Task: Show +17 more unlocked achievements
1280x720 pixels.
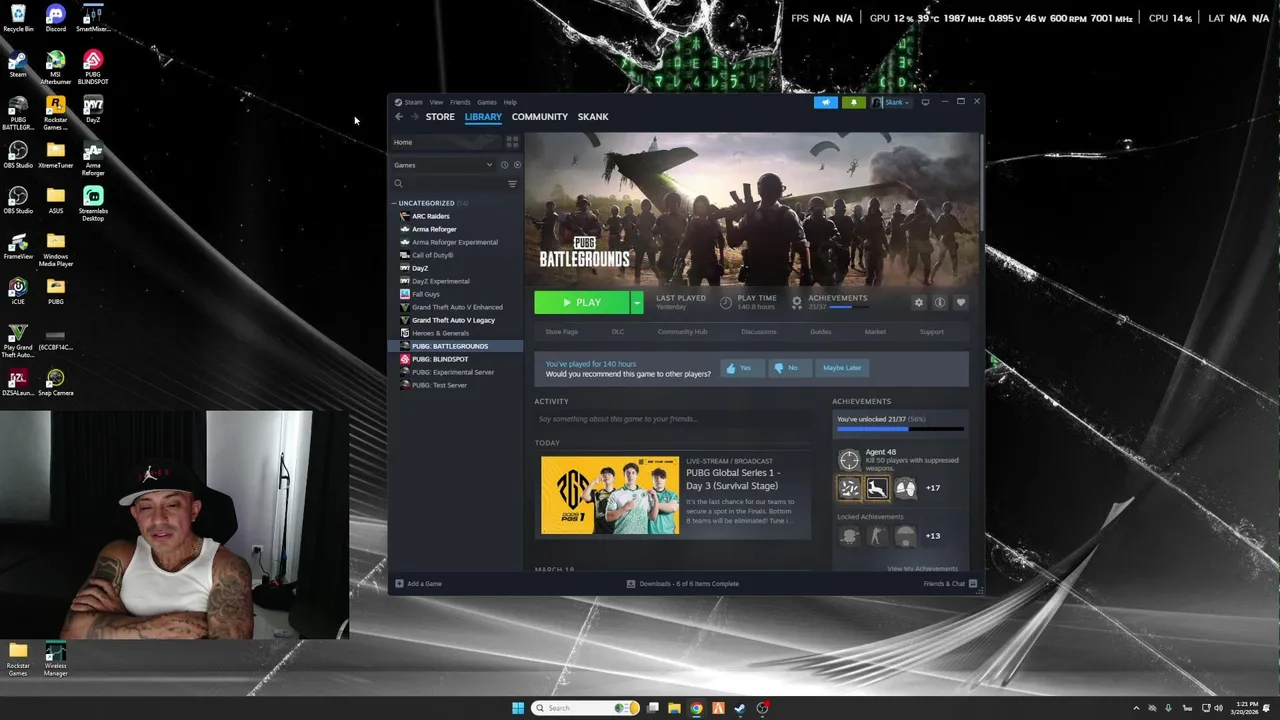Action: click(x=933, y=488)
